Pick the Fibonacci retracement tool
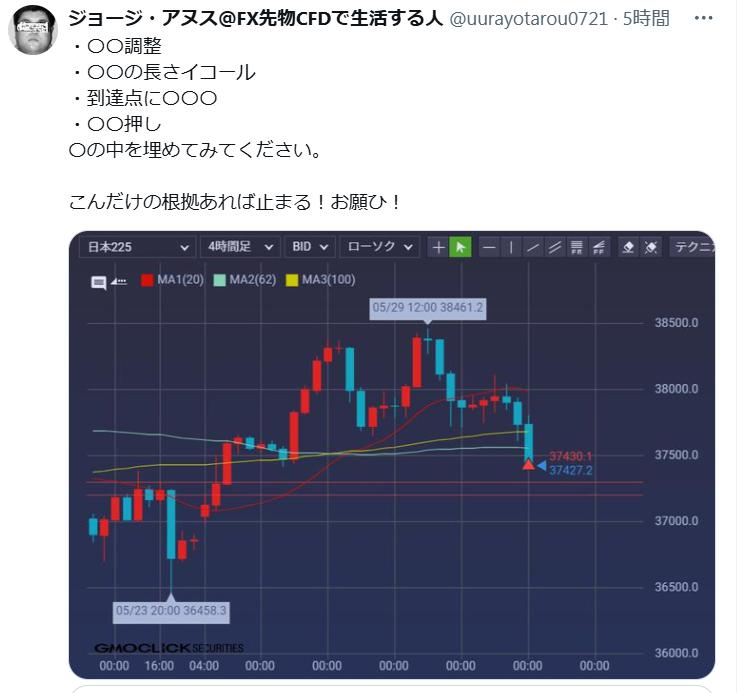Screen dimensions: 738x693 pyautogui.click(x=576, y=247)
